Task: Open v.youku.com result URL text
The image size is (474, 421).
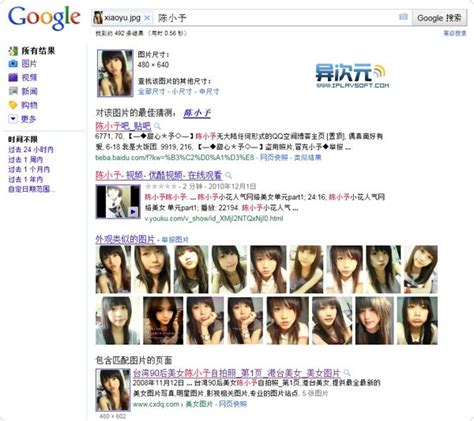Action: (214, 219)
